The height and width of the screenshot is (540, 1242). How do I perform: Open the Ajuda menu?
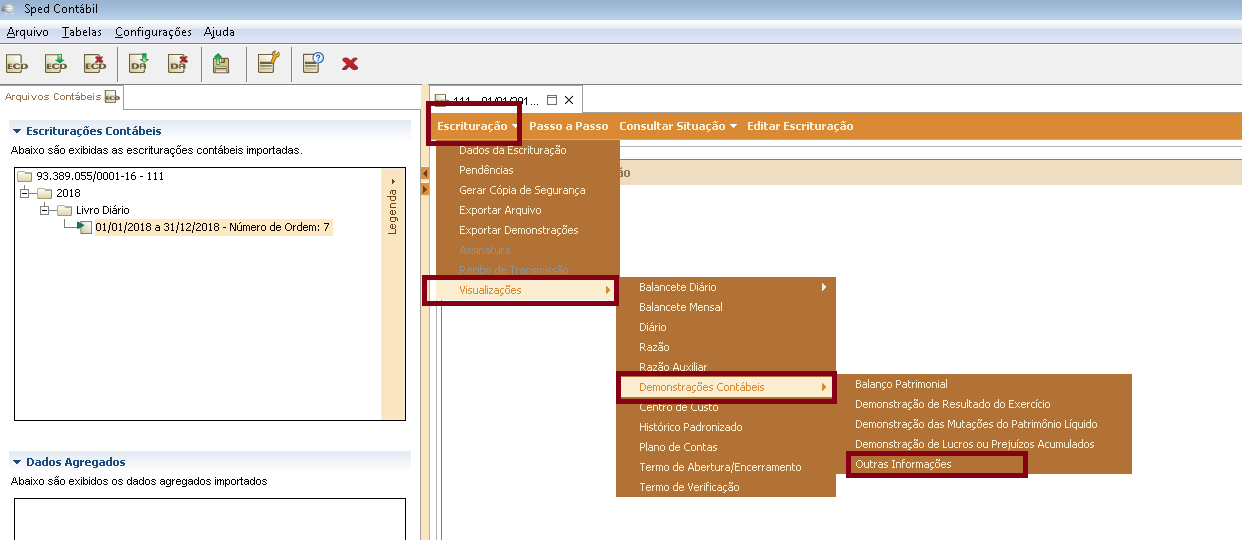(219, 32)
